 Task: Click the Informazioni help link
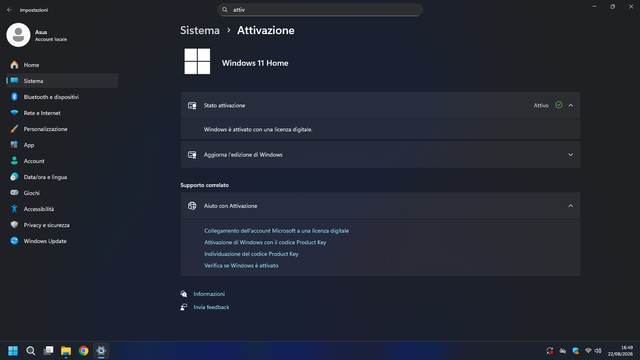(x=209, y=294)
